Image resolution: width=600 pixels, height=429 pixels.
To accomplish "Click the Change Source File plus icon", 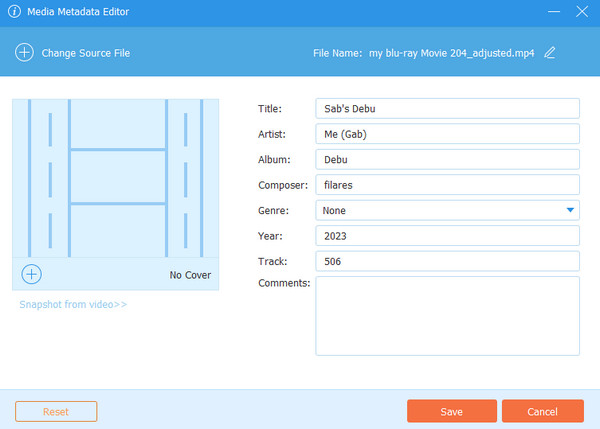I will click(x=24, y=52).
